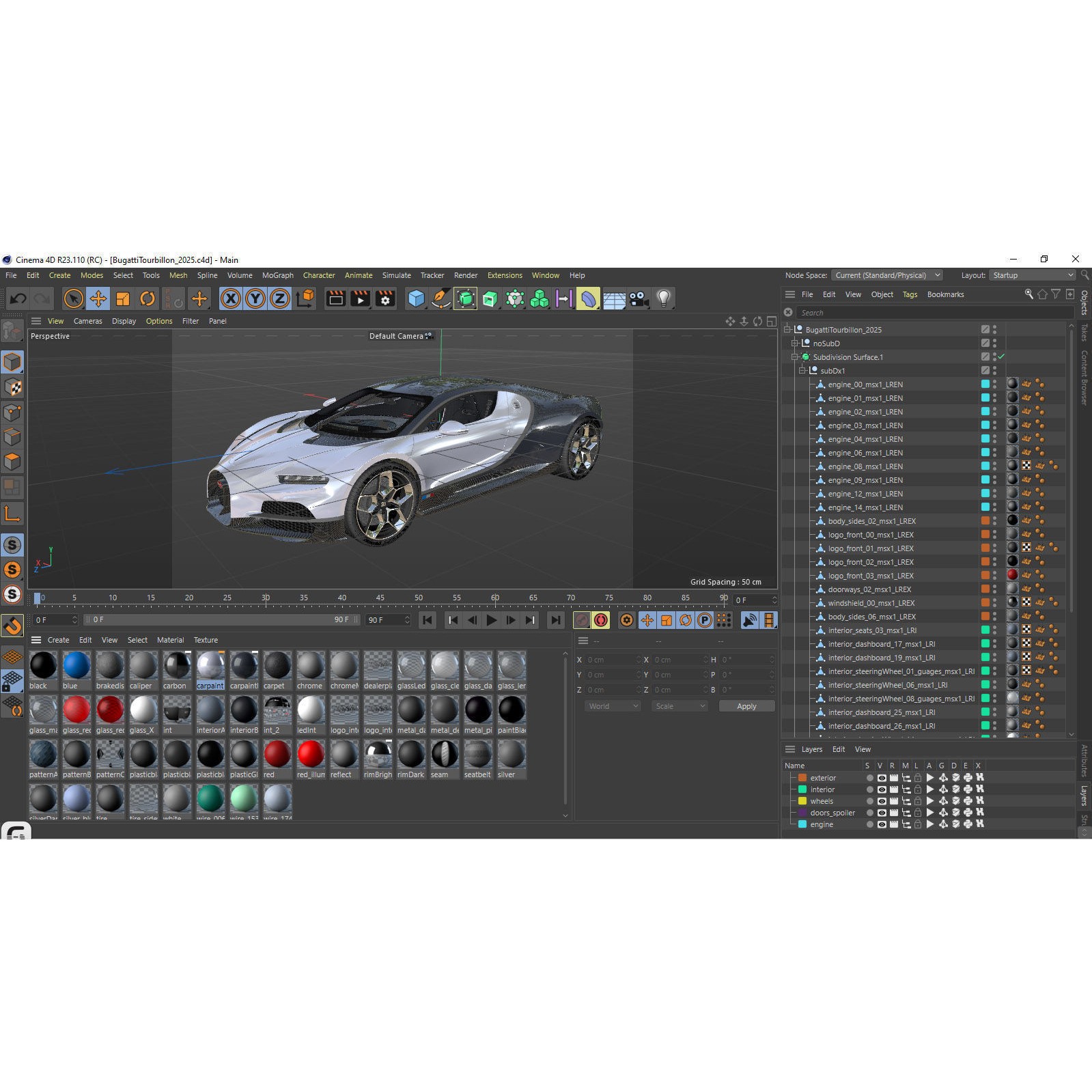Image resolution: width=1092 pixels, height=1092 pixels.
Task: Toggle Y axis lock
Action: pyautogui.click(x=255, y=298)
